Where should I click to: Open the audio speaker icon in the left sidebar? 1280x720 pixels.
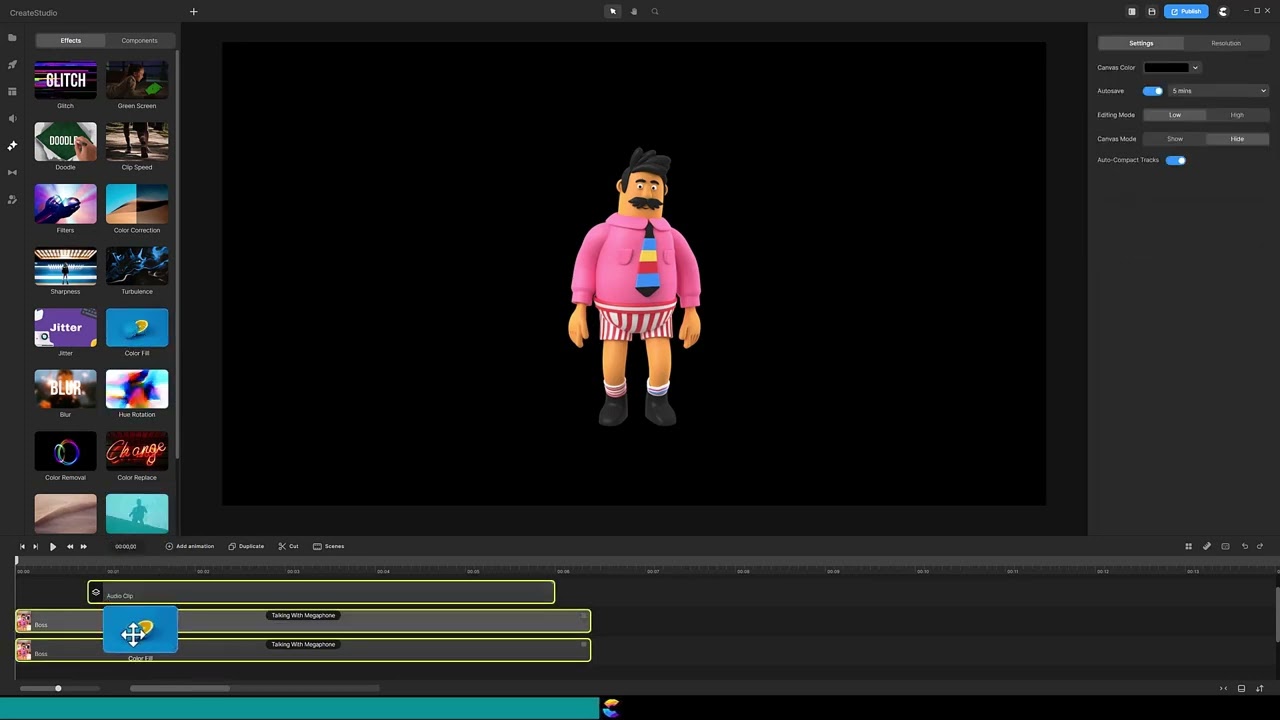[12, 119]
